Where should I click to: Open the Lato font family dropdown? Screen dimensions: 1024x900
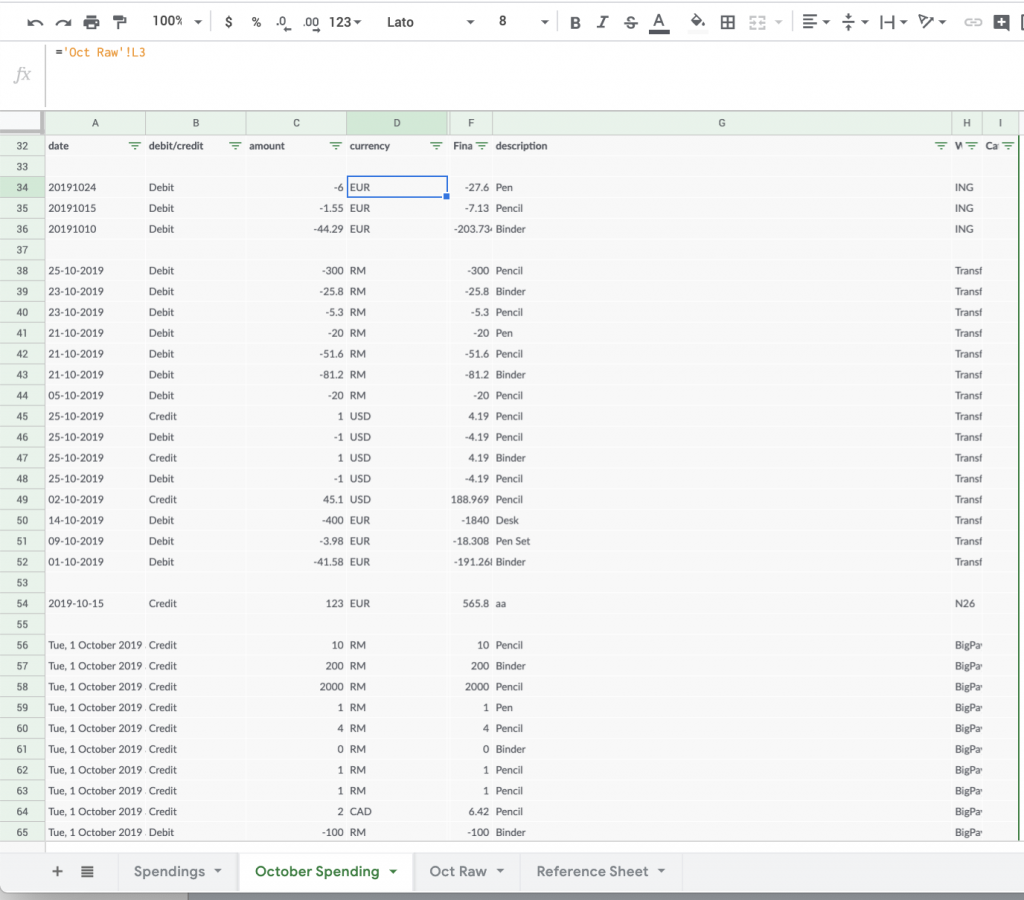click(x=430, y=22)
